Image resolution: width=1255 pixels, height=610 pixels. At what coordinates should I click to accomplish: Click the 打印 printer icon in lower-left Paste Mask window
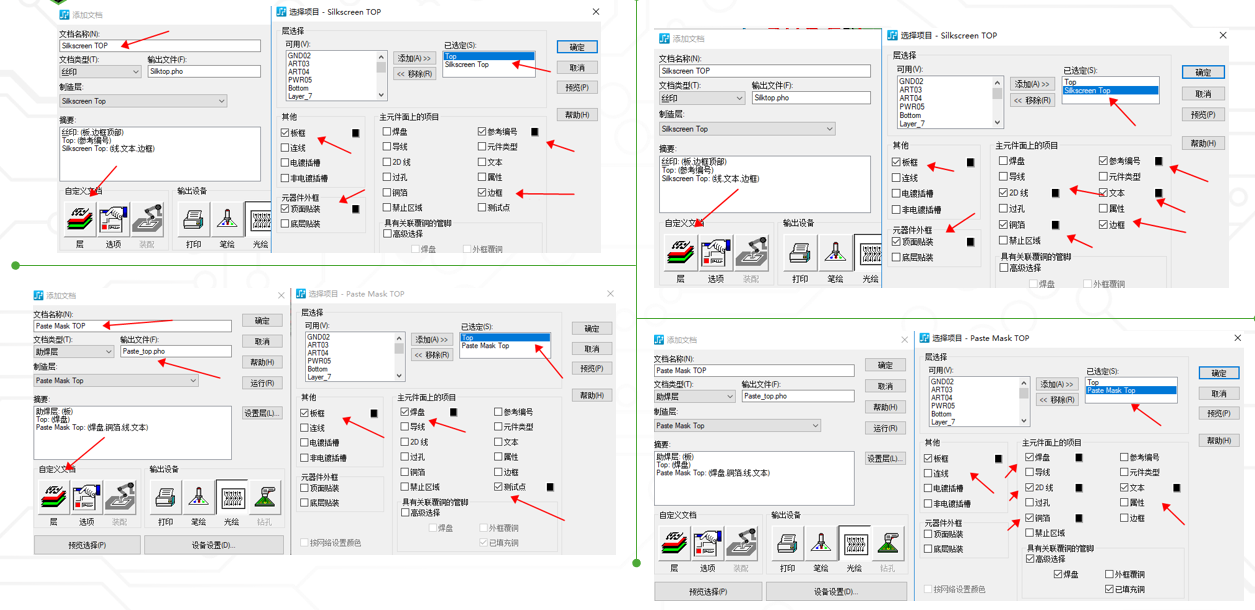coord(166,497)
